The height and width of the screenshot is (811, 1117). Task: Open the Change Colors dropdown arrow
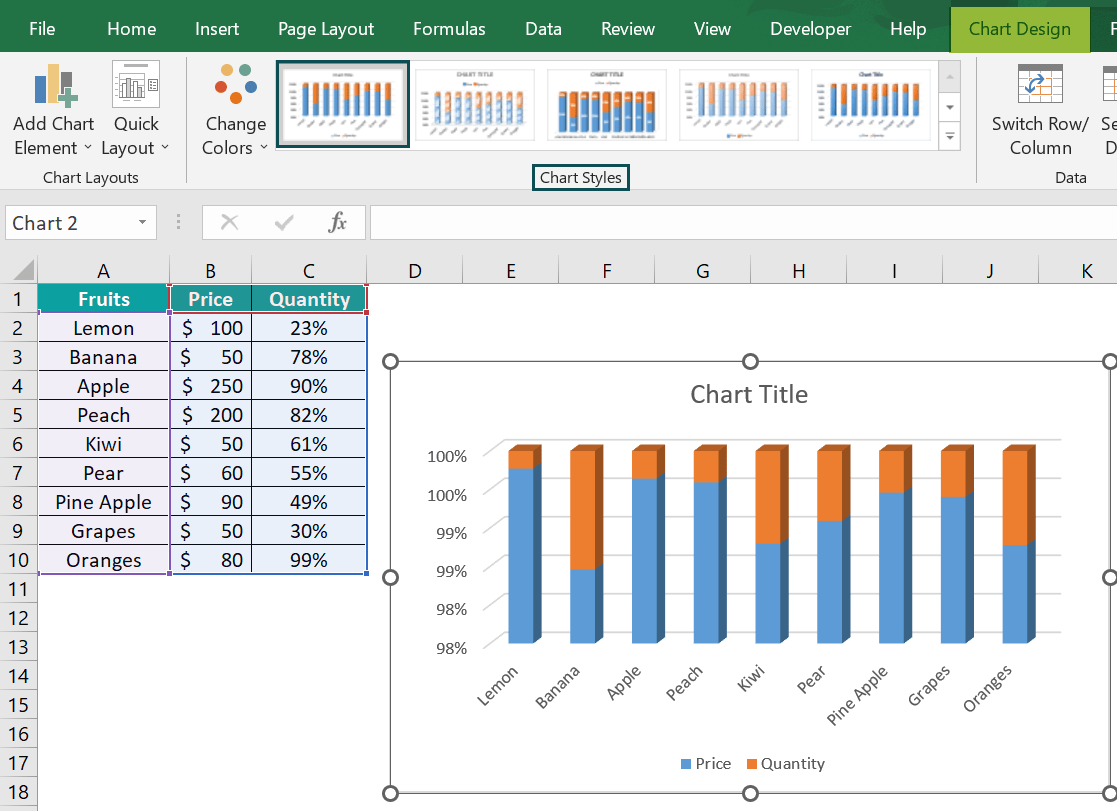click(x=262, y=148)
